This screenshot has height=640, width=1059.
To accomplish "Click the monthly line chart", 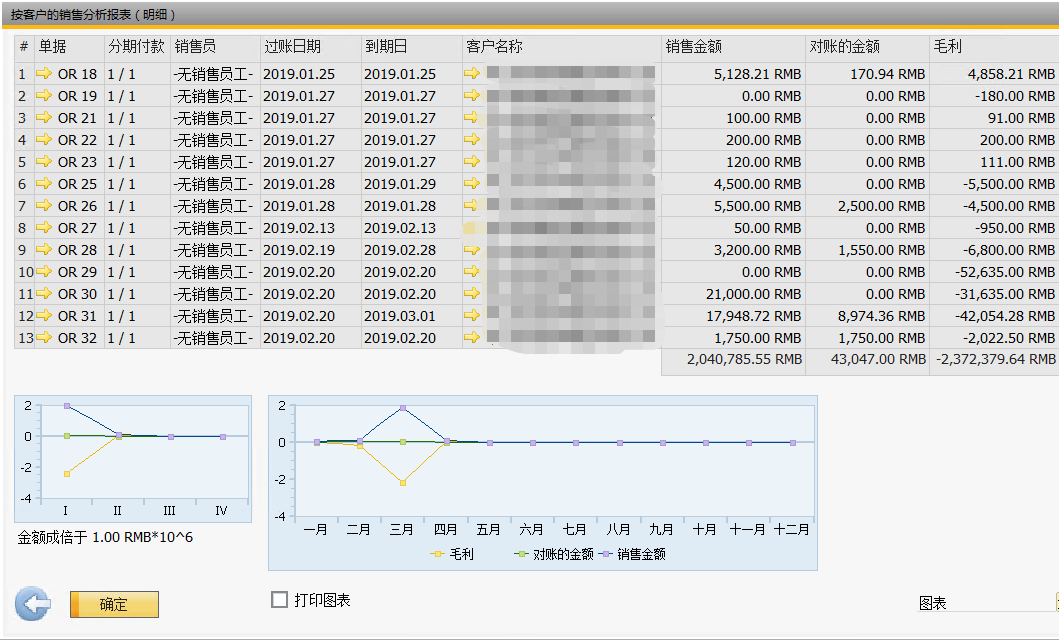I will (543, 483).
